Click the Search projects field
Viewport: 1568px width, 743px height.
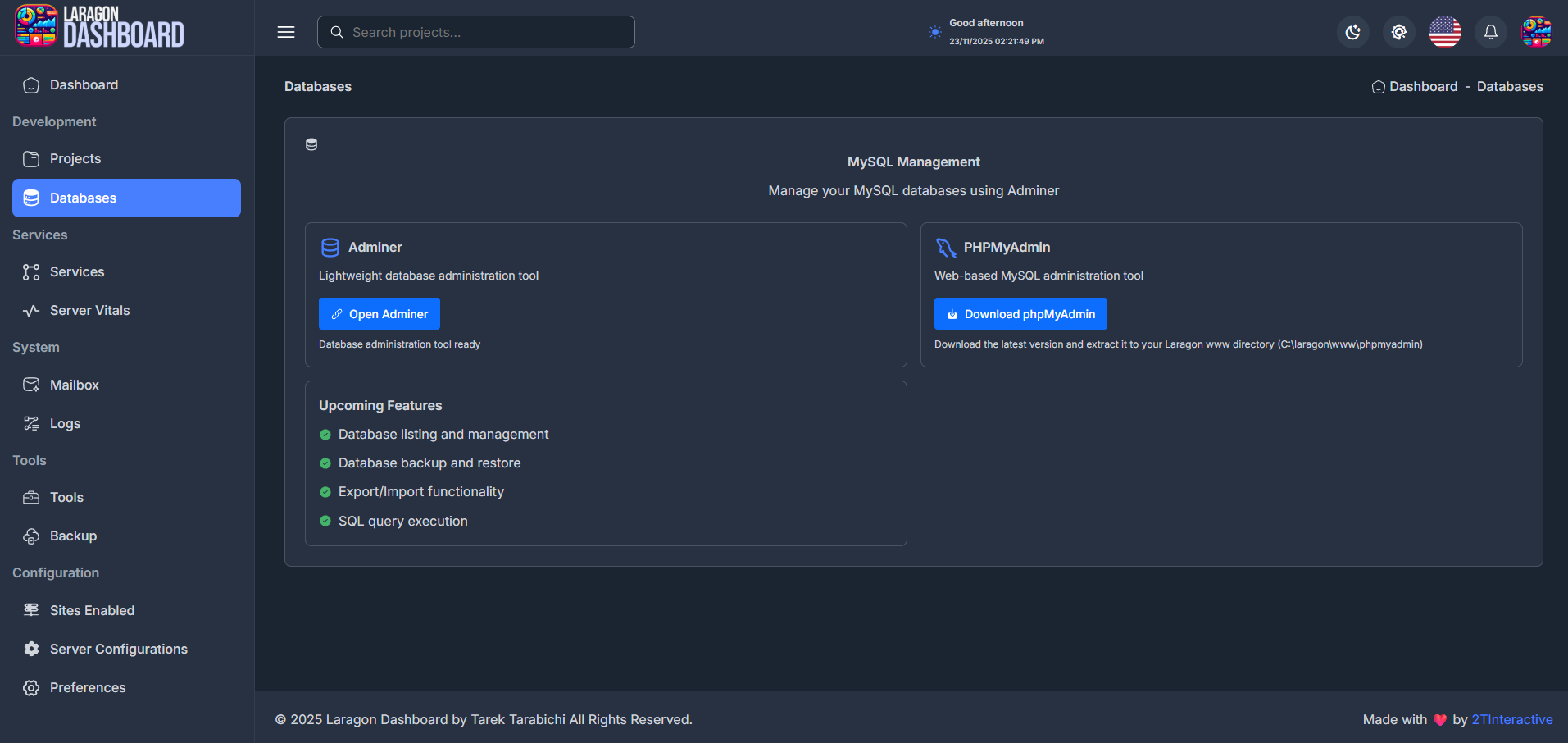[x=475, y=32]
